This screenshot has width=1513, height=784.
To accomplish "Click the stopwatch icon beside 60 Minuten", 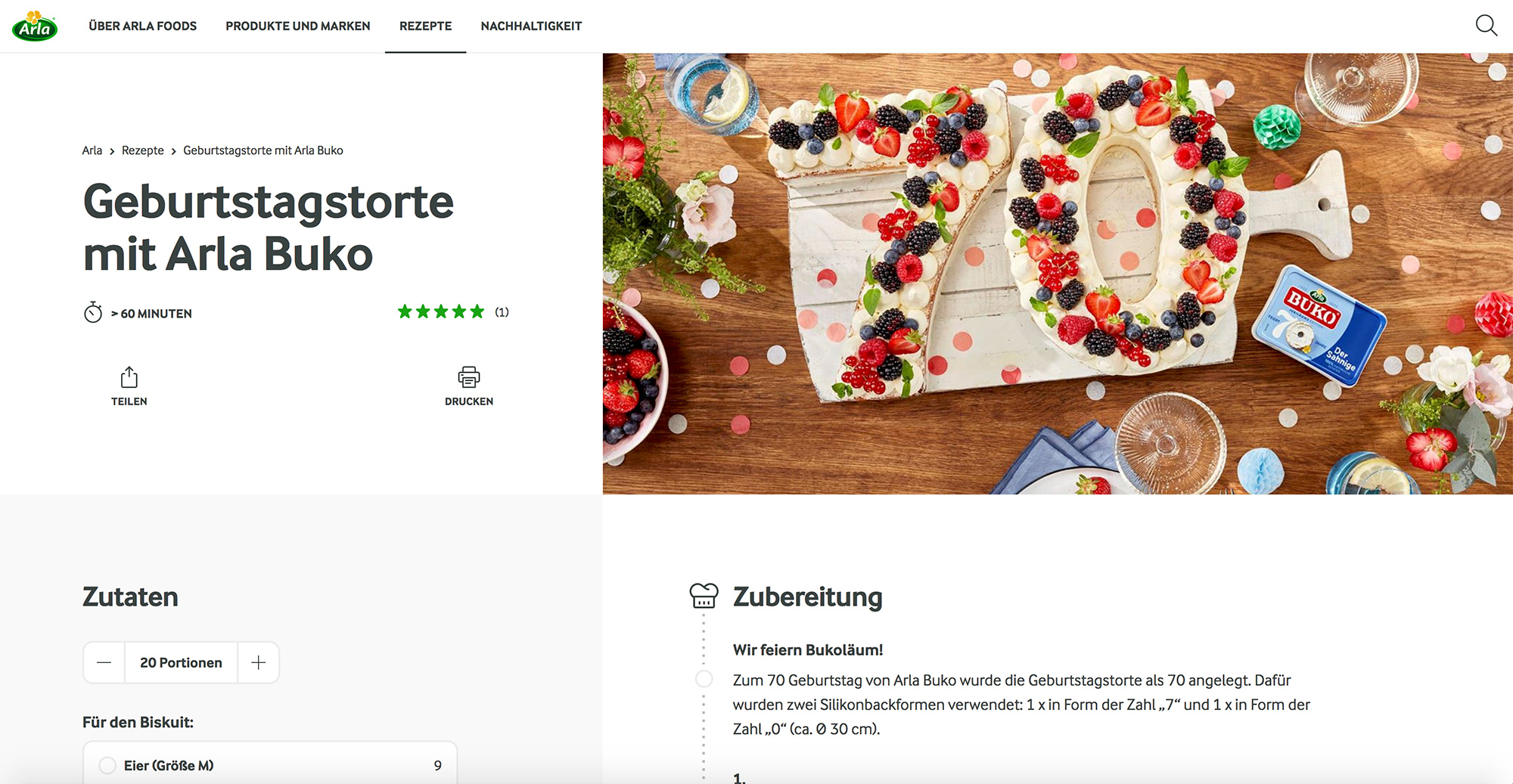I will click(93, 312).
